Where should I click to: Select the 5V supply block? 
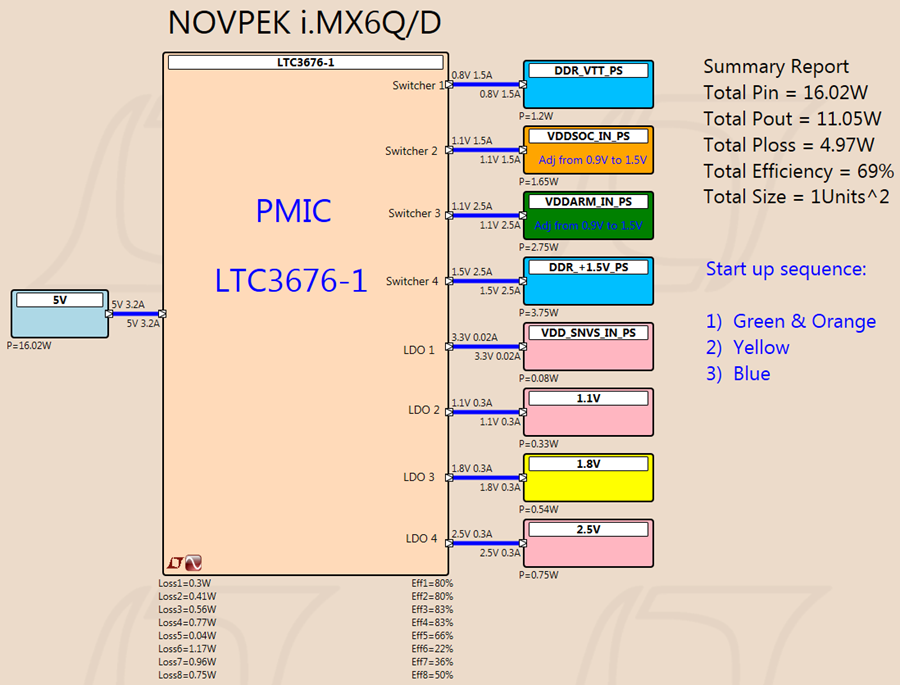pos(60,314)
